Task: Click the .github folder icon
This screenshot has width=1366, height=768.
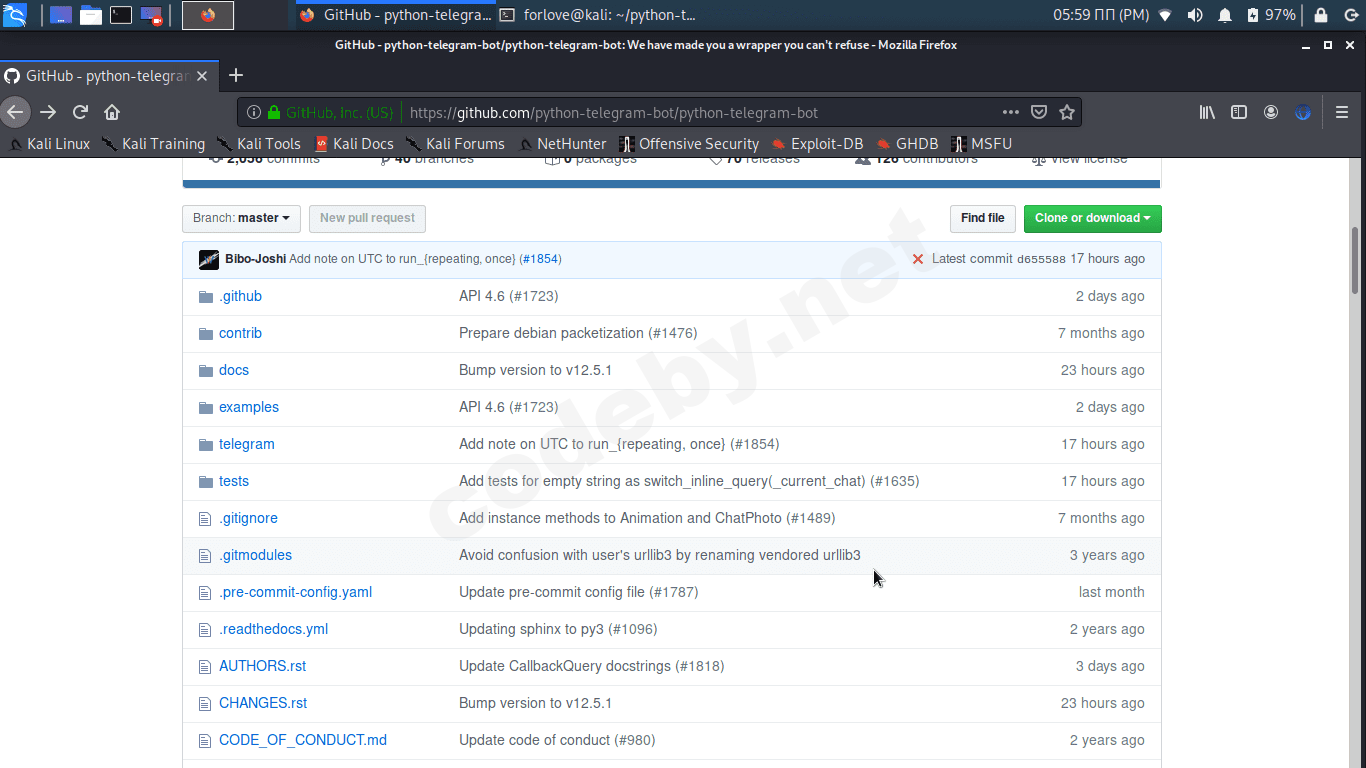Action: (206, 296)
